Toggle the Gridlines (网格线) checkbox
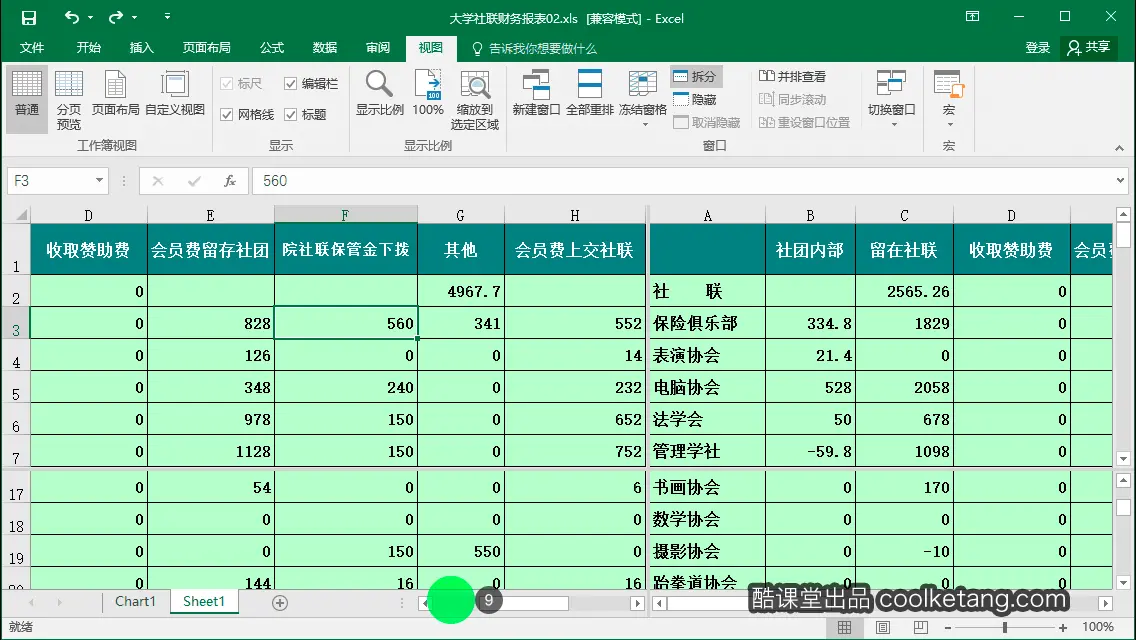This screenshot has width=1136, height=640. point(226,115)
